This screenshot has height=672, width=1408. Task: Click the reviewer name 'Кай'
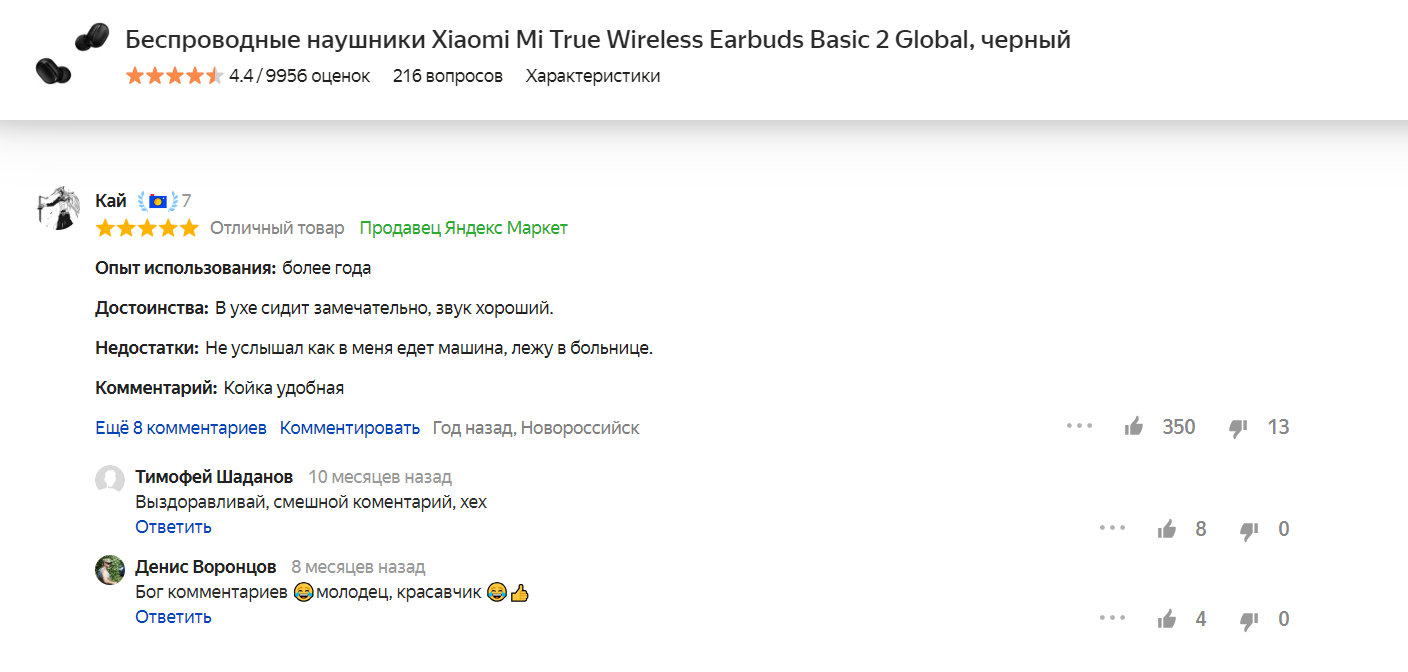point(111,201)
